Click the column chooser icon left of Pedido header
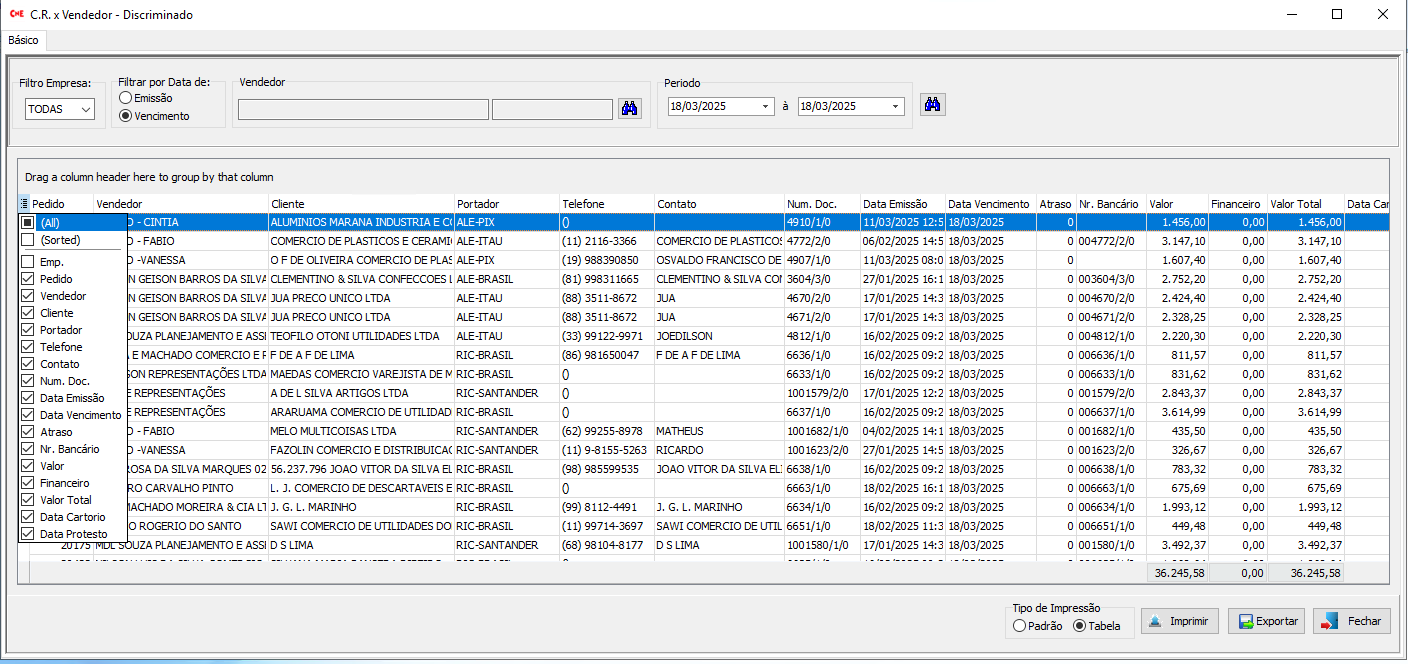Image resolution: width=1408 pixels, height=664 pixels. [24, 204]
